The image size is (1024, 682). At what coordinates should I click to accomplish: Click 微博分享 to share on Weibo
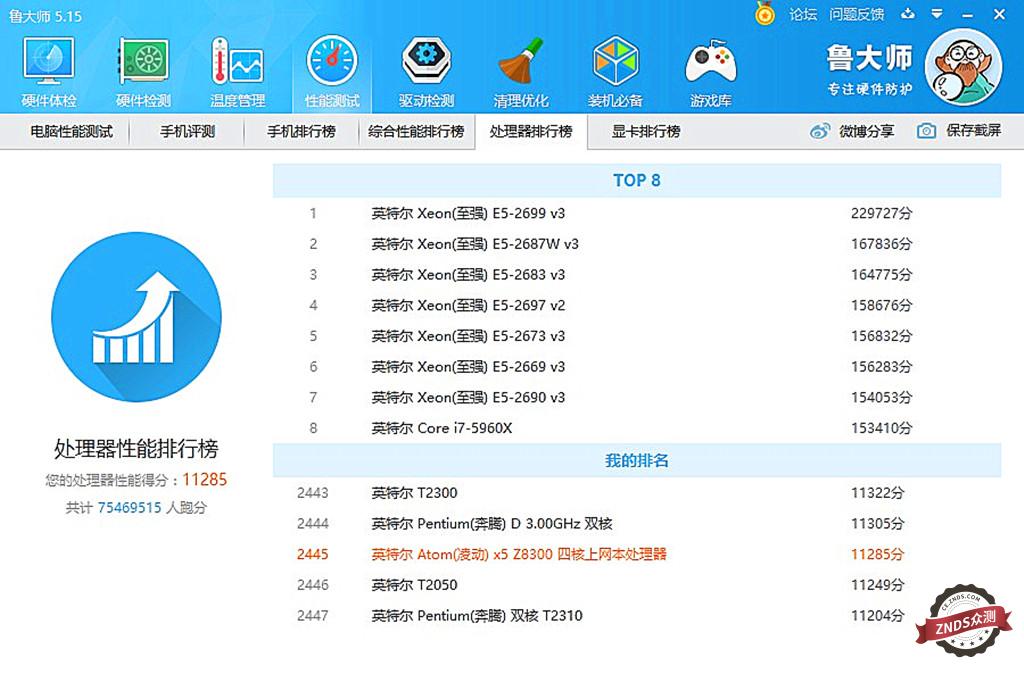click(853, 131)
